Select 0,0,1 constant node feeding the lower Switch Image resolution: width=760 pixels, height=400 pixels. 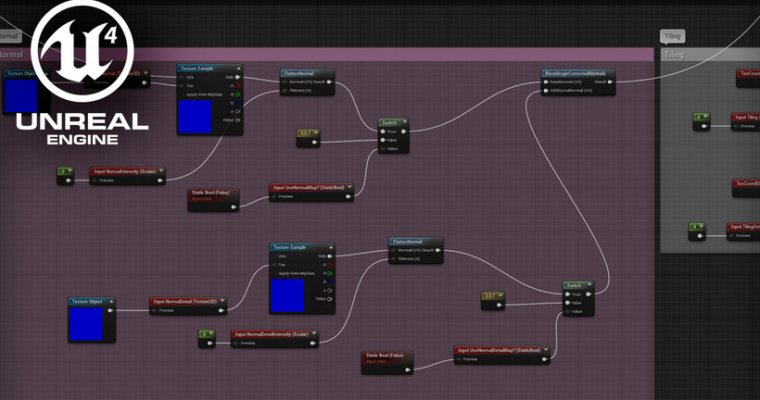pos(493,301)
